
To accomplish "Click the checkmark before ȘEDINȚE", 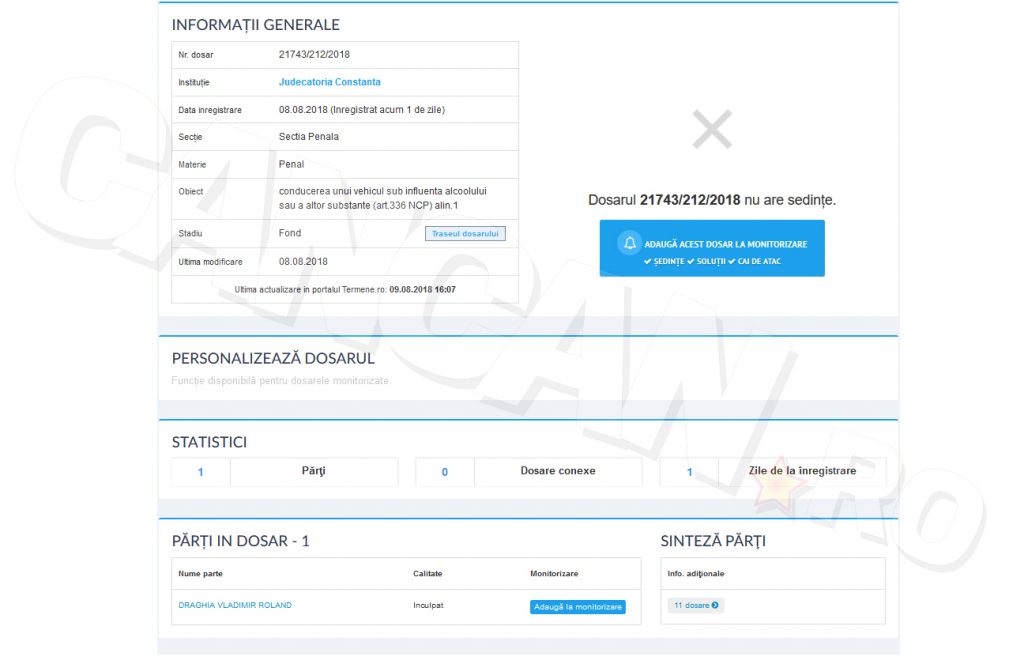I will point(648,261).
